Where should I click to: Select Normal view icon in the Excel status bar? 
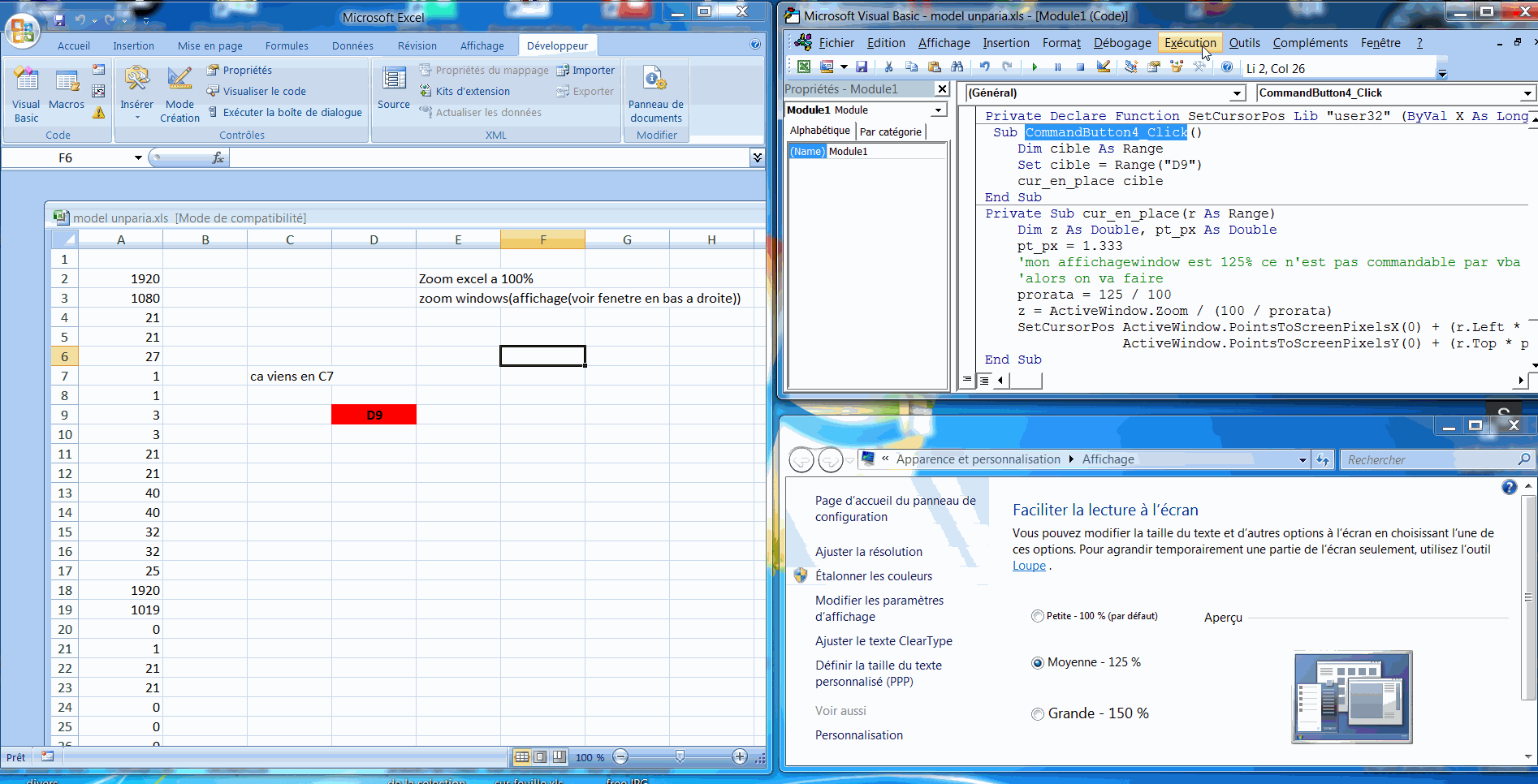pos(521,756)
